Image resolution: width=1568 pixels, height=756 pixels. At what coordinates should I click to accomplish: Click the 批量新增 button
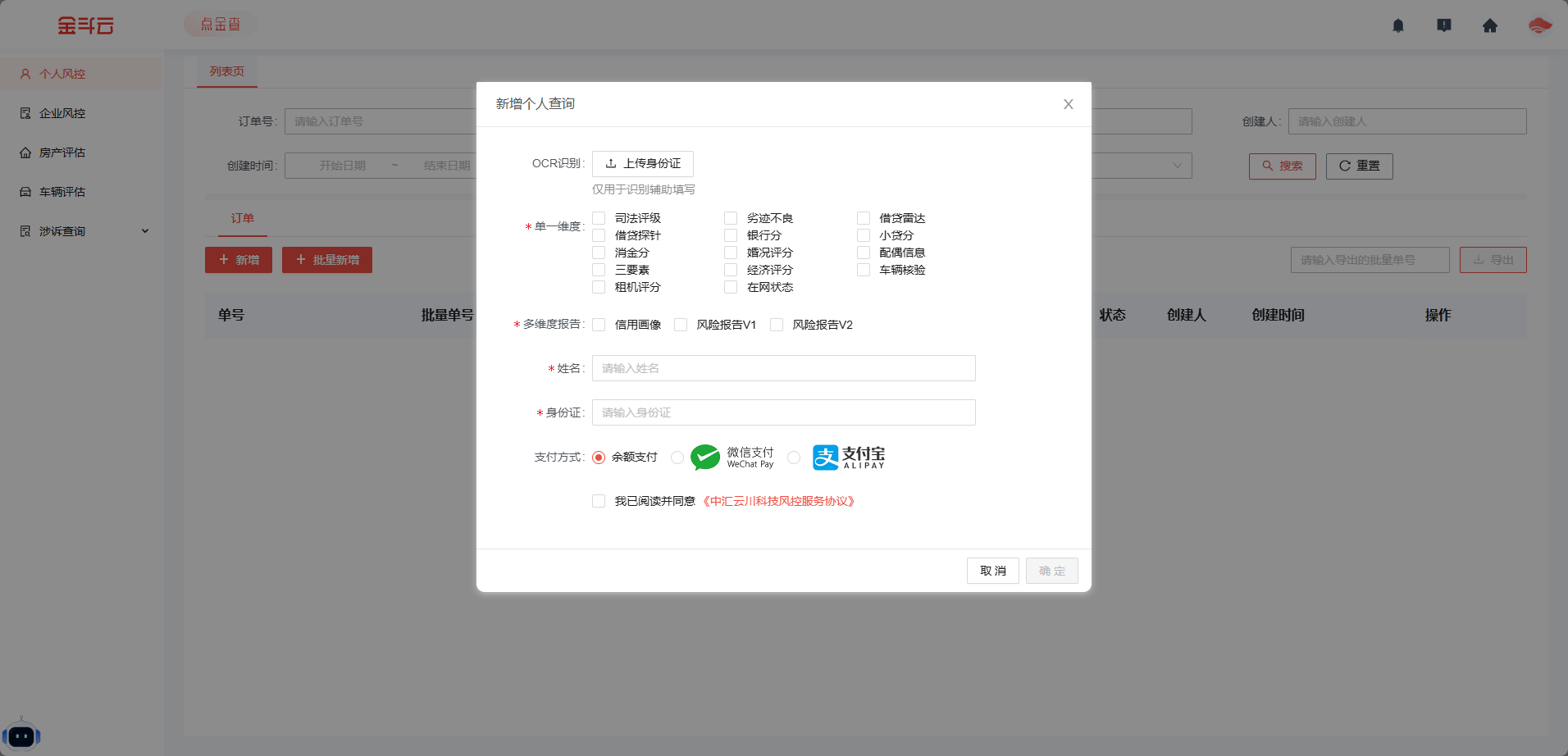click(x=327, y=260)
